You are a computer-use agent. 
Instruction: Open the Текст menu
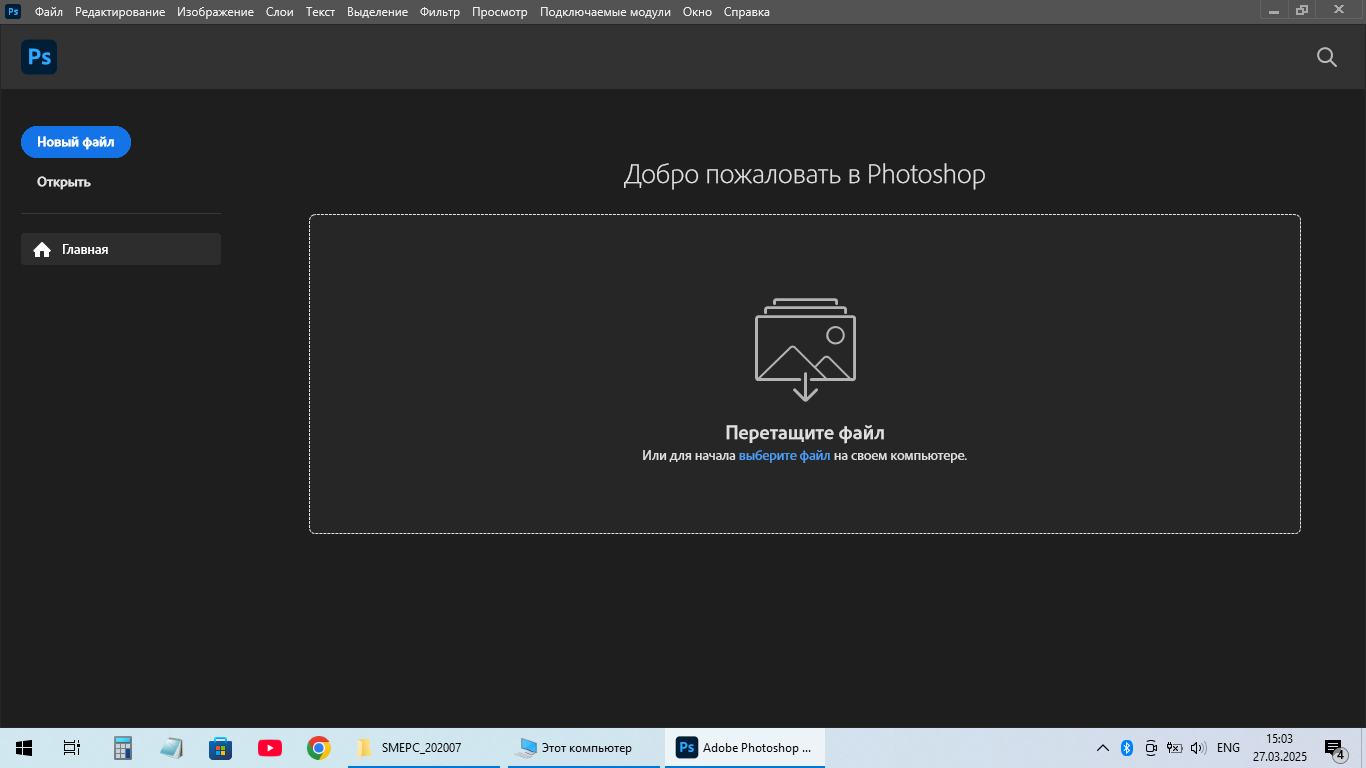coord(320,12)
